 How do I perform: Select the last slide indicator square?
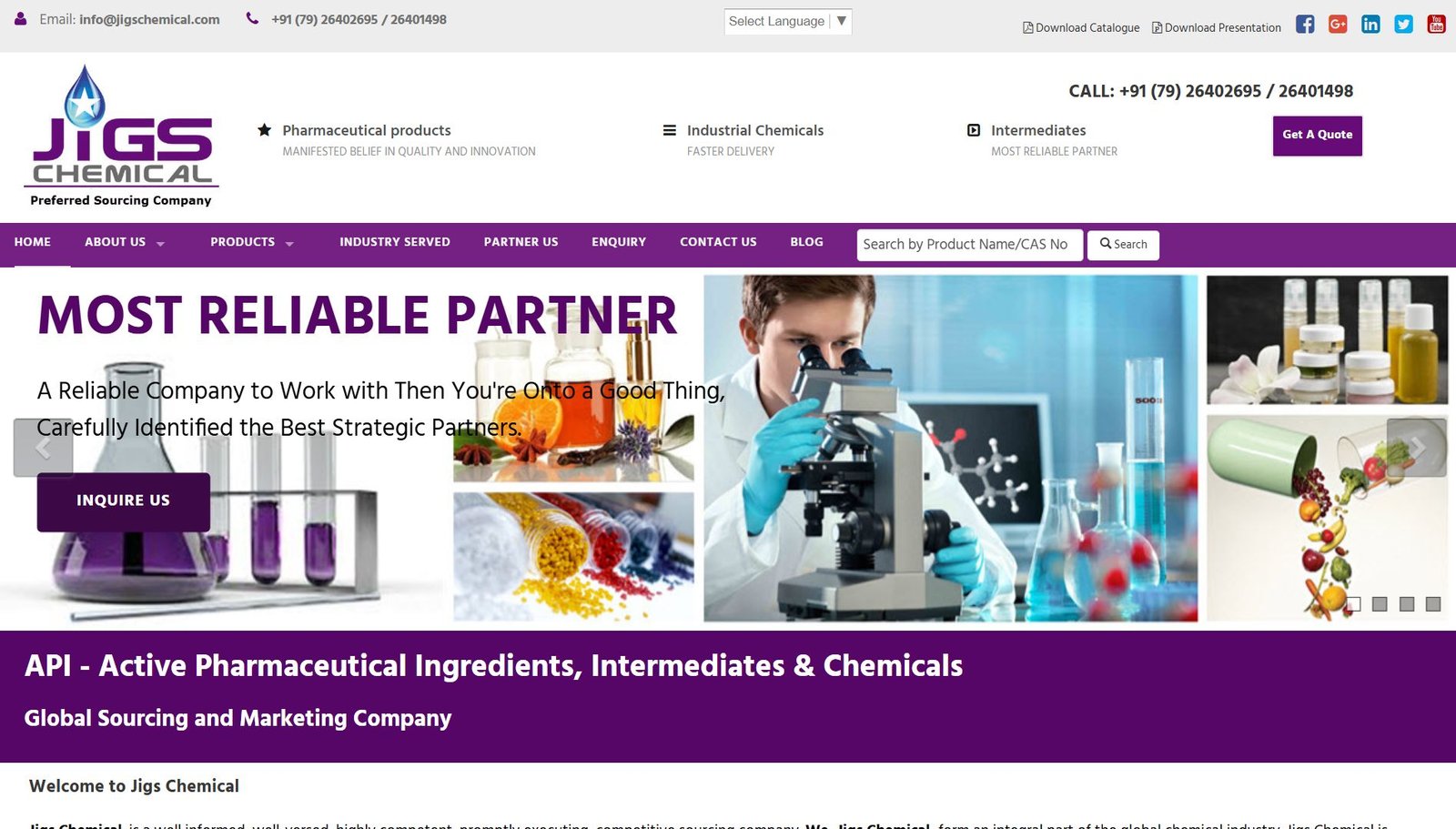click(x=1433, y=604)
